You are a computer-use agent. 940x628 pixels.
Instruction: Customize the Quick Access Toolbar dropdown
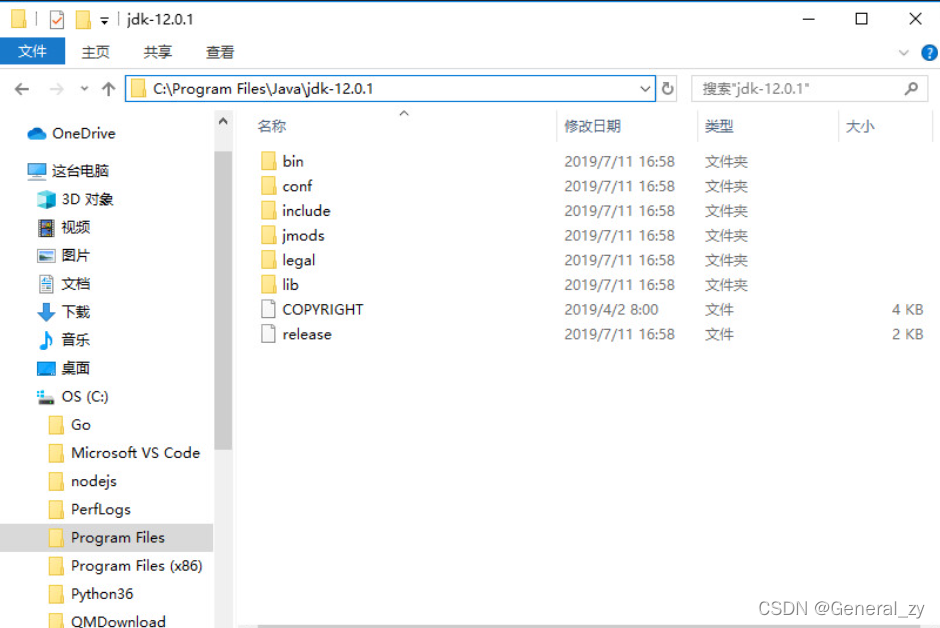tap(103, 19)
